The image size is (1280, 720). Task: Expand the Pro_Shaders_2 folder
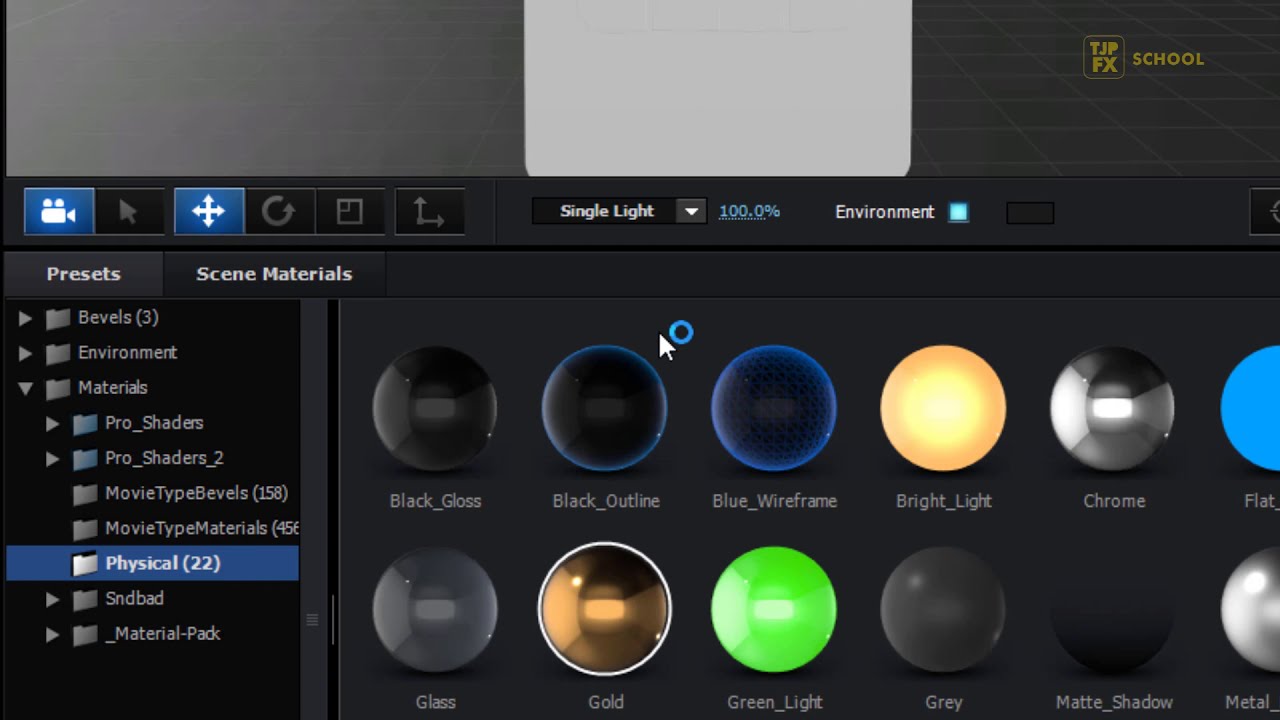tap(52, 458)
